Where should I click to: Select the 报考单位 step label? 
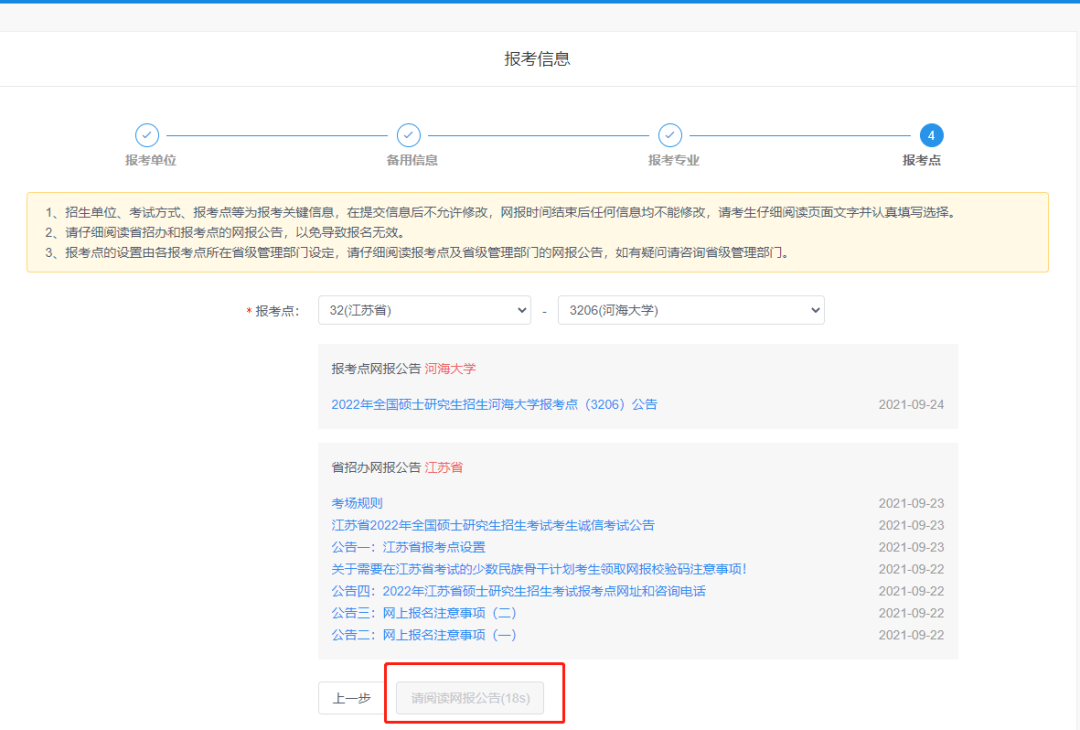click(x=150, y=160)
